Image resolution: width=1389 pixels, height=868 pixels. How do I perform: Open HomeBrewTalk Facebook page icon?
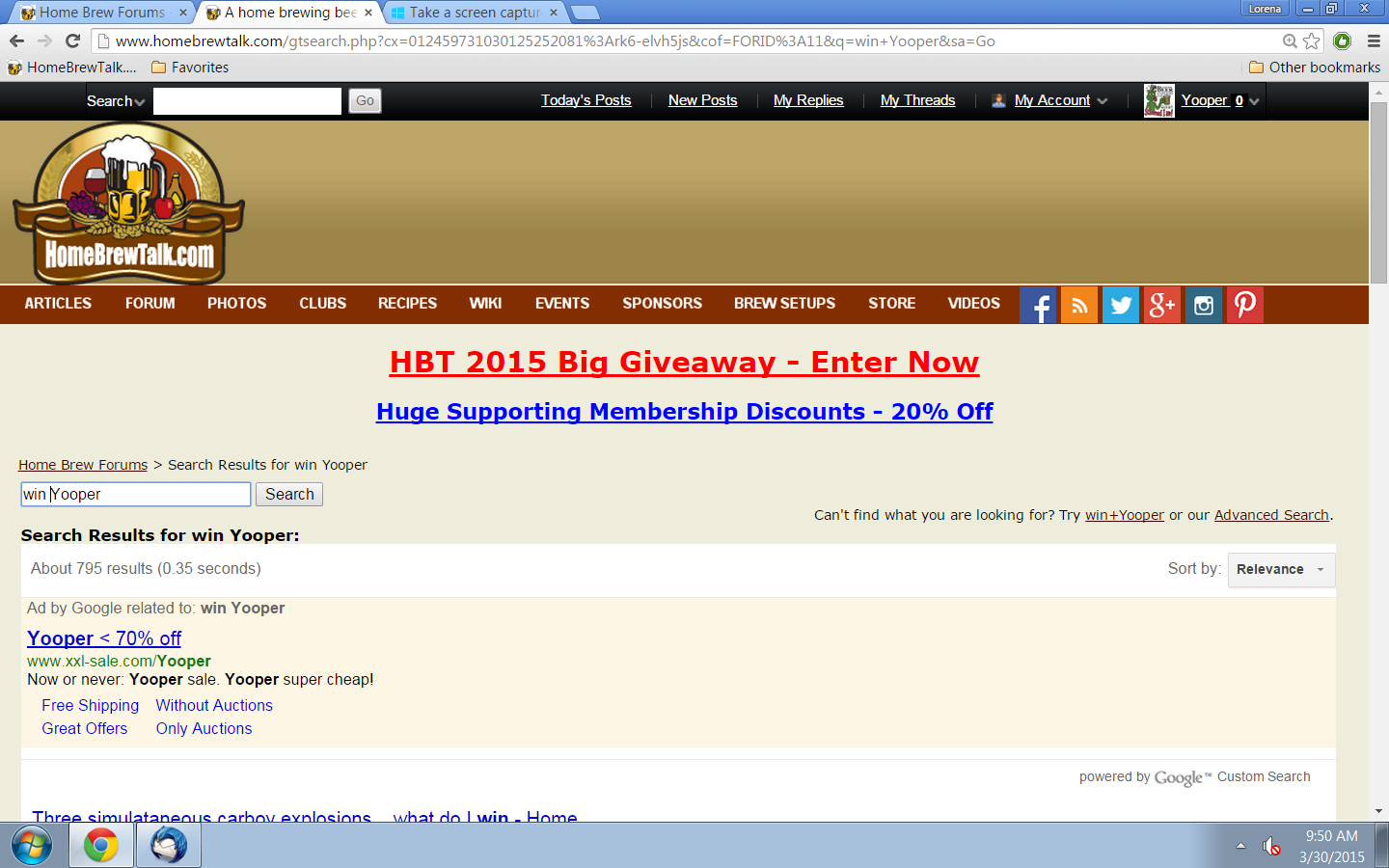1038,305
